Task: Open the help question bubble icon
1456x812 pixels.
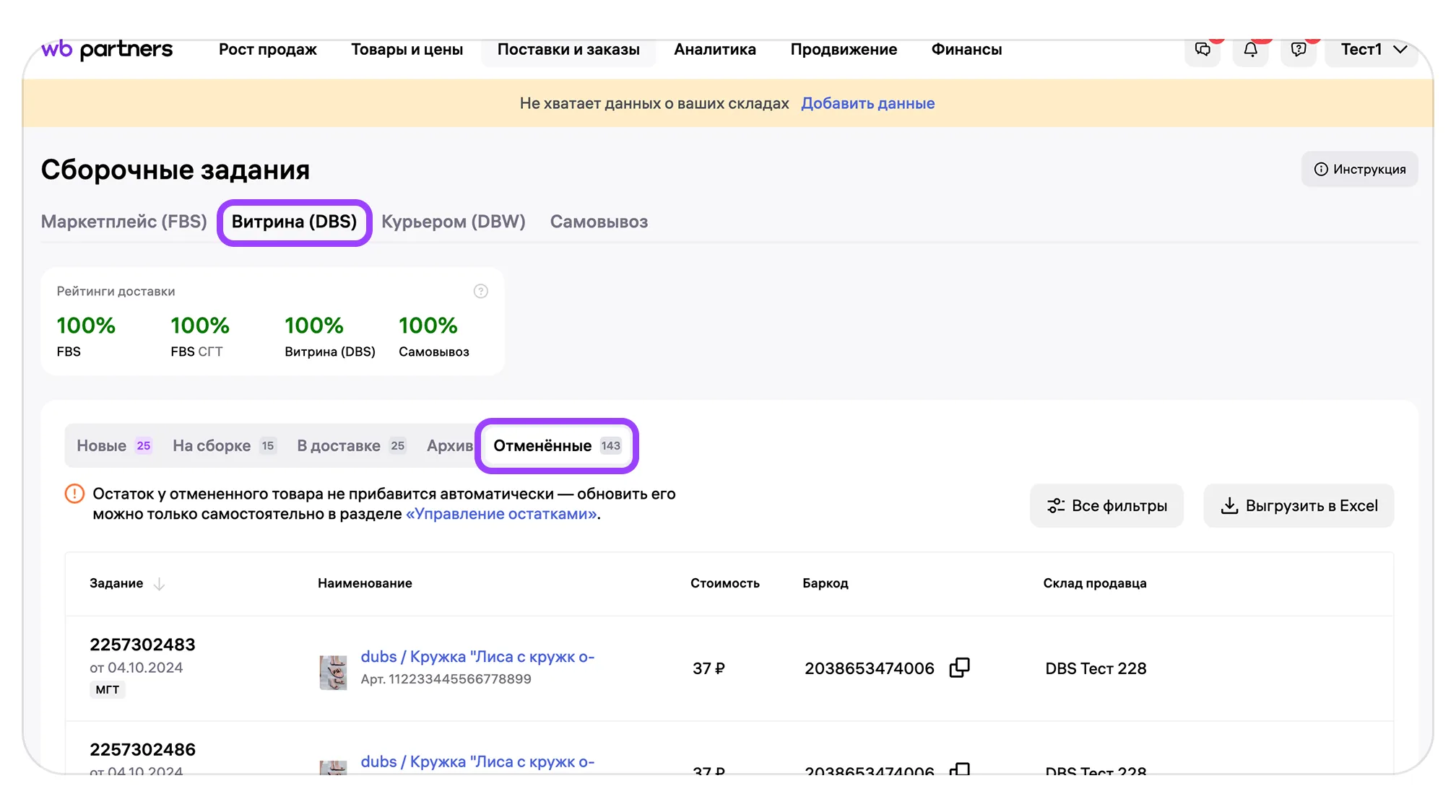Action: pos(1298,50)
